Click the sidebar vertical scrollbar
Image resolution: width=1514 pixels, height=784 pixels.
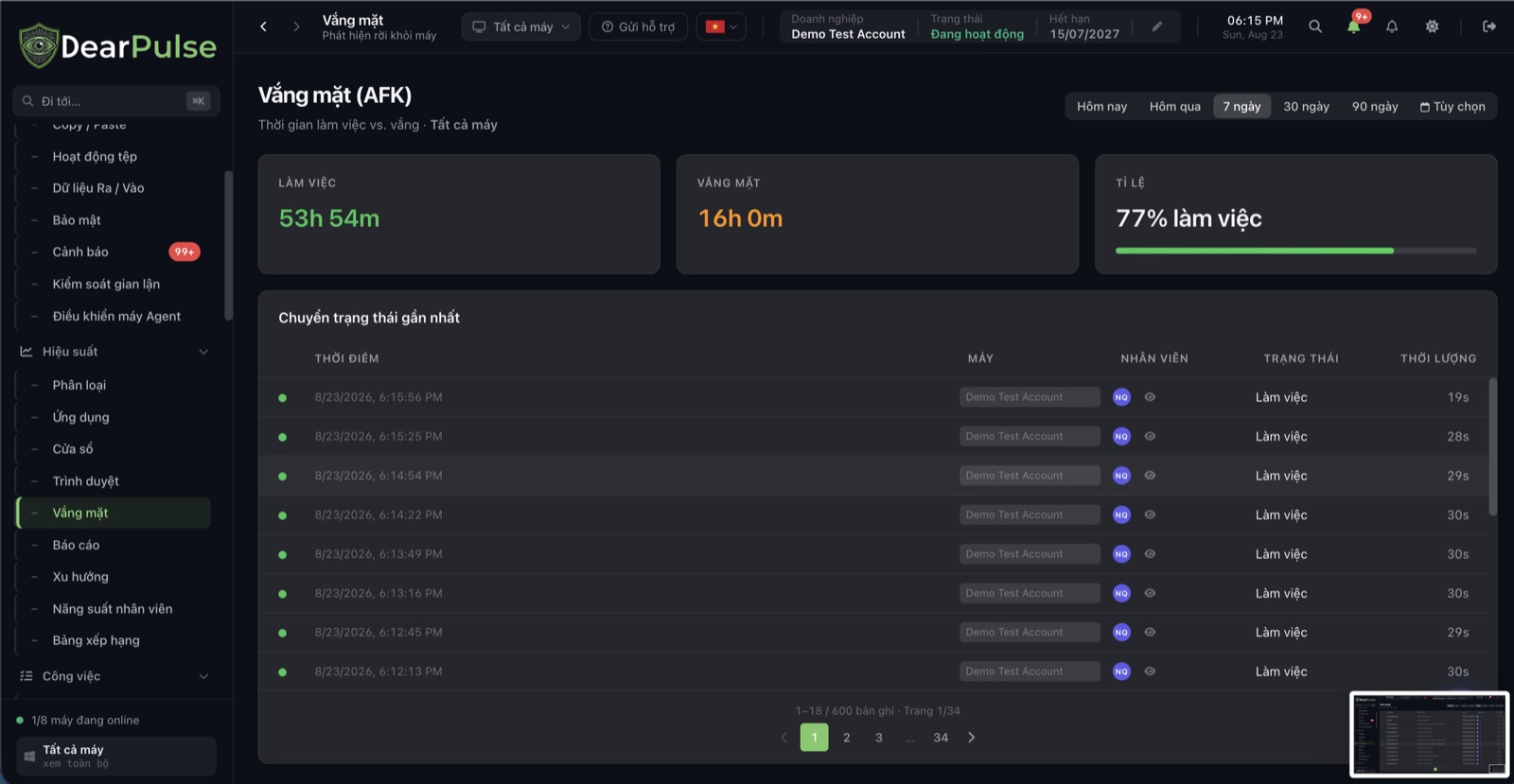(x=228, y=246)
